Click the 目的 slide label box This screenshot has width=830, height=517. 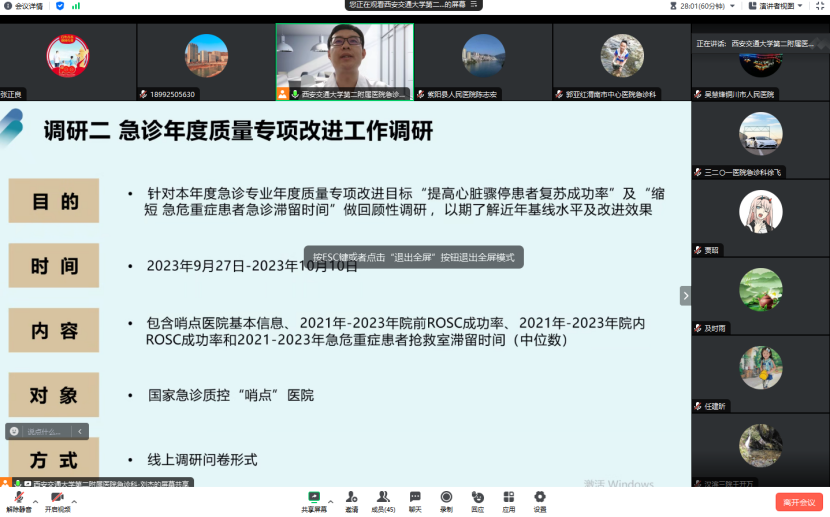tap(53, 201)
